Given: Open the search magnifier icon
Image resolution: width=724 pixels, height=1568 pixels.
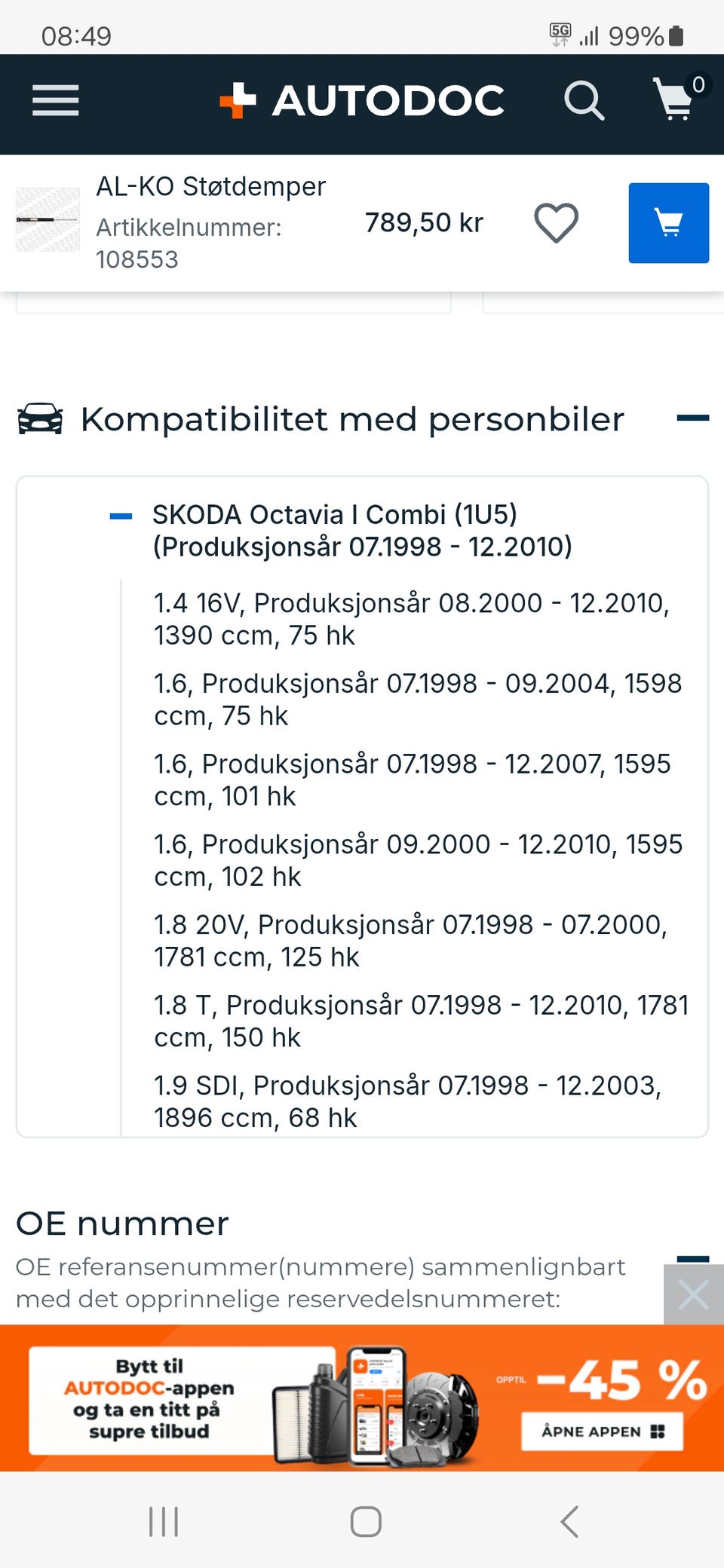Looking at the screenshot, I should [584, 101].
